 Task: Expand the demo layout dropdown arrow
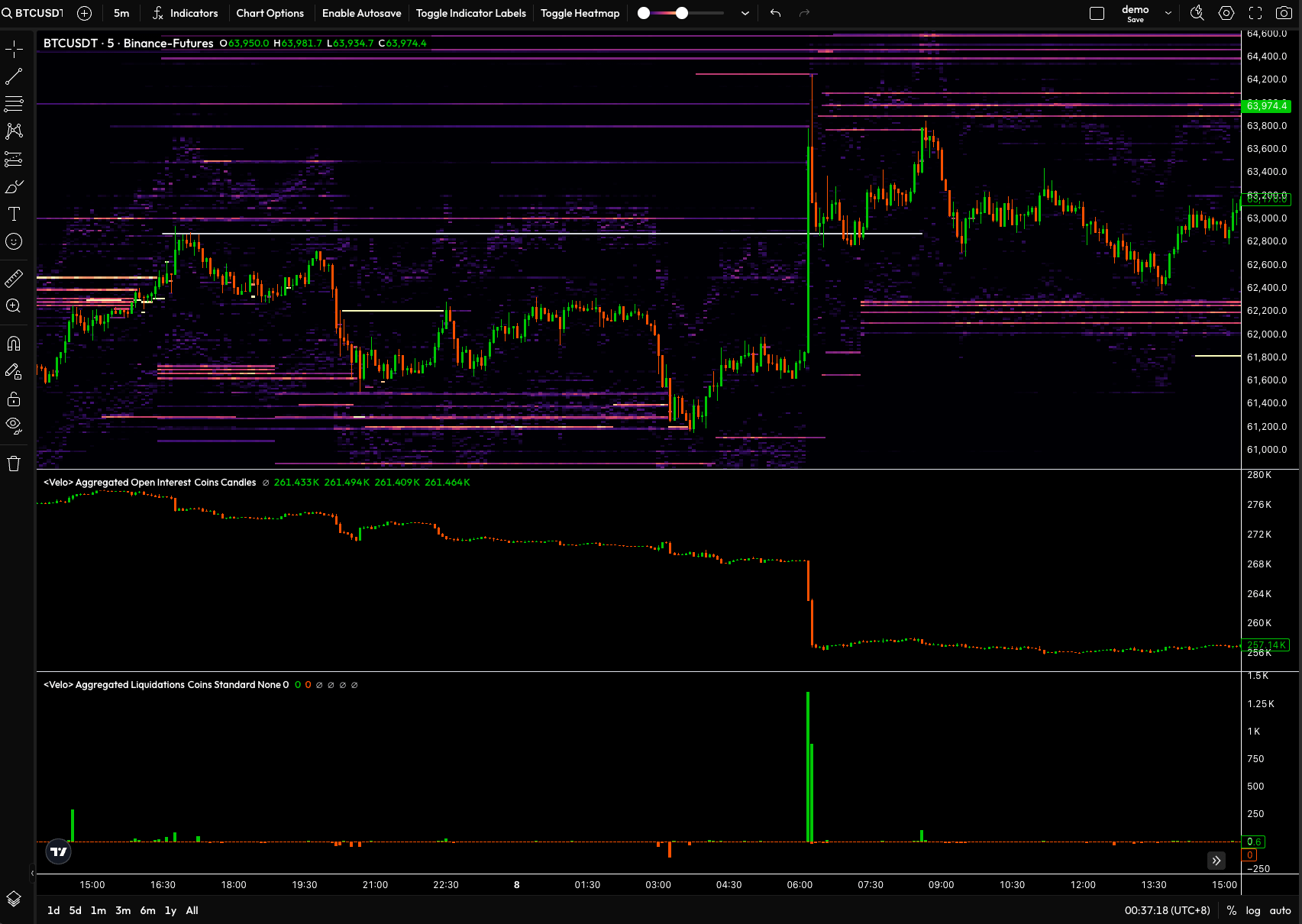(x=1168, y=13)
